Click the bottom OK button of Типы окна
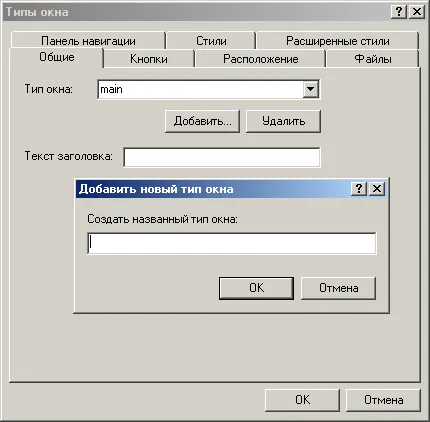The width and height of the screenshot is (430, 422). [302, 400]
